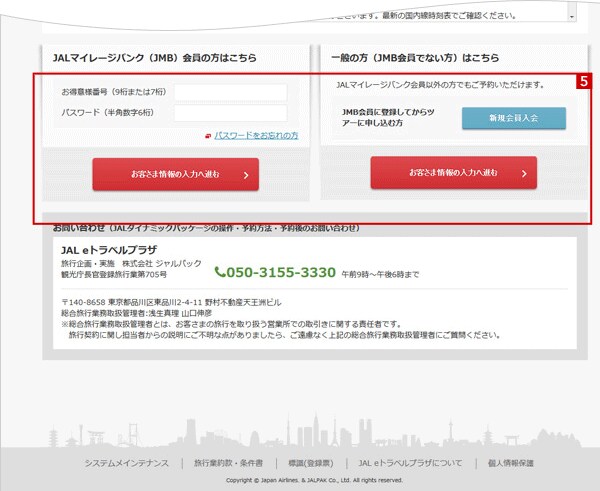
Task: Click the green phone icon beside 050-3155-3330
Action: pyautogui.click(x=220, y=272)
